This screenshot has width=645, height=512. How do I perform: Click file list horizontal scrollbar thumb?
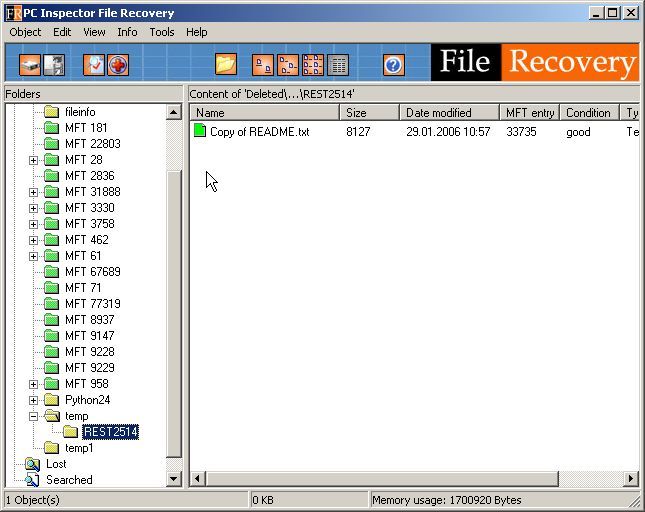382,479
